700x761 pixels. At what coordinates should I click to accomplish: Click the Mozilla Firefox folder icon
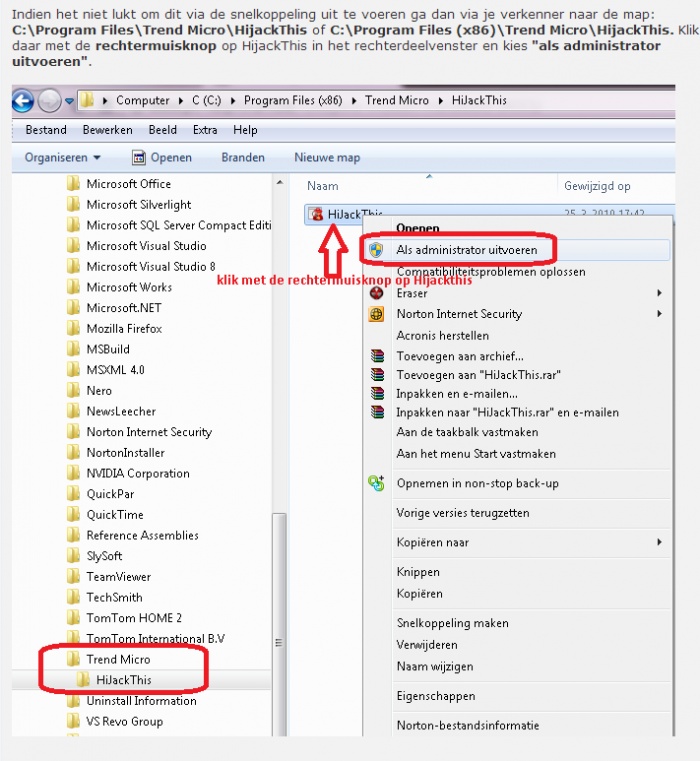(x=73, y=328)
